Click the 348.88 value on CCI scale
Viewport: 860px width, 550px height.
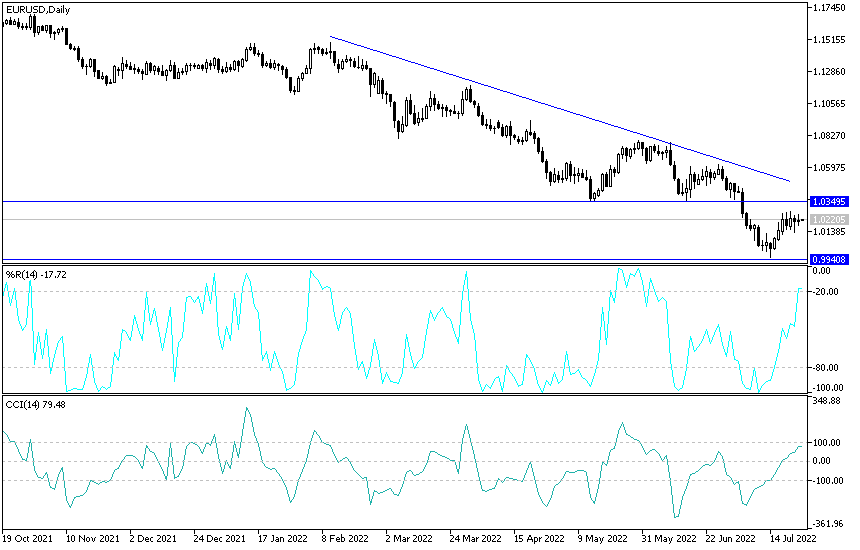pyautogui.click(x=827, y=401)
